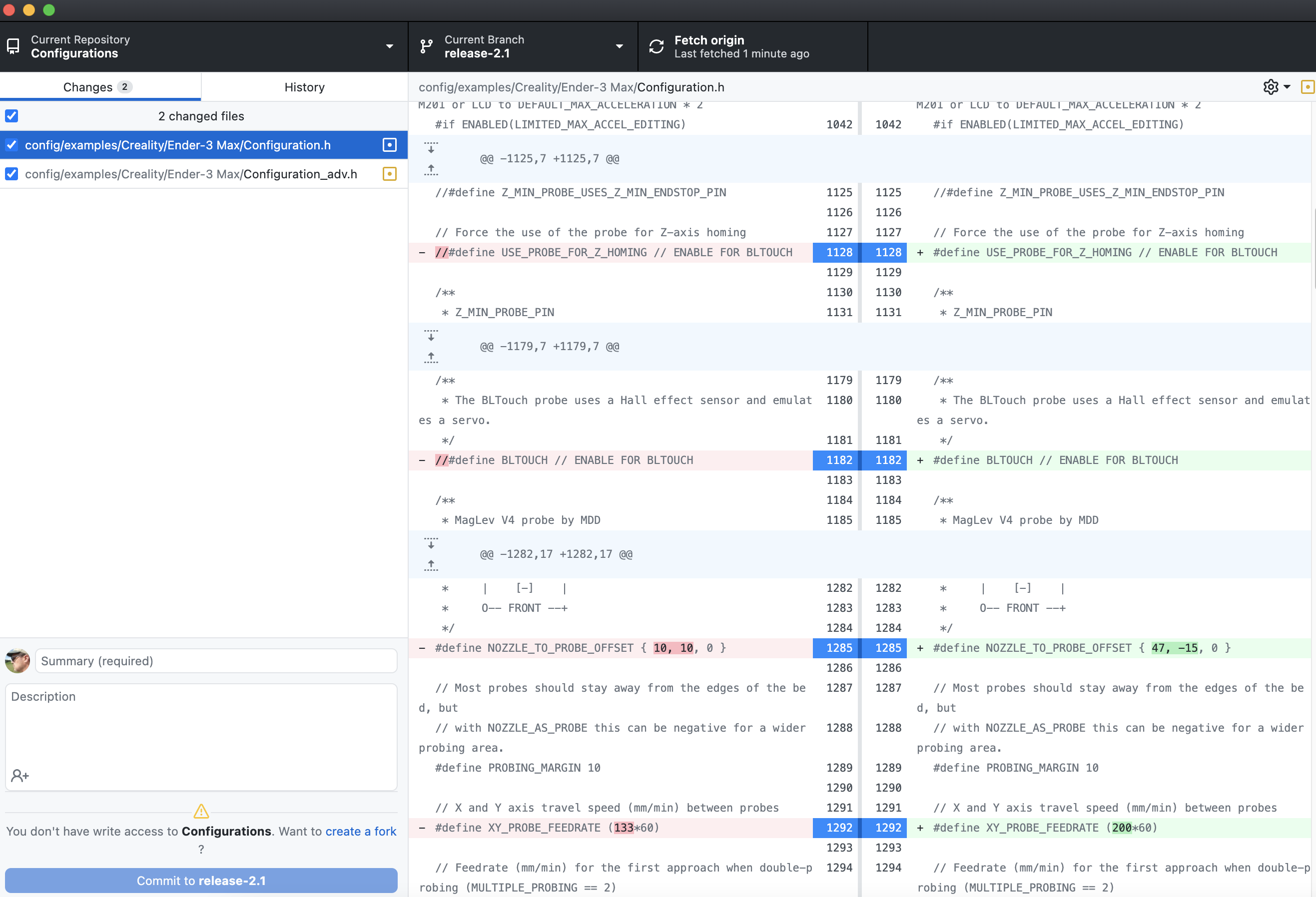Click the add co-authors icon
The width and height of the screenshot is (1316, 897).
(20, 775)
